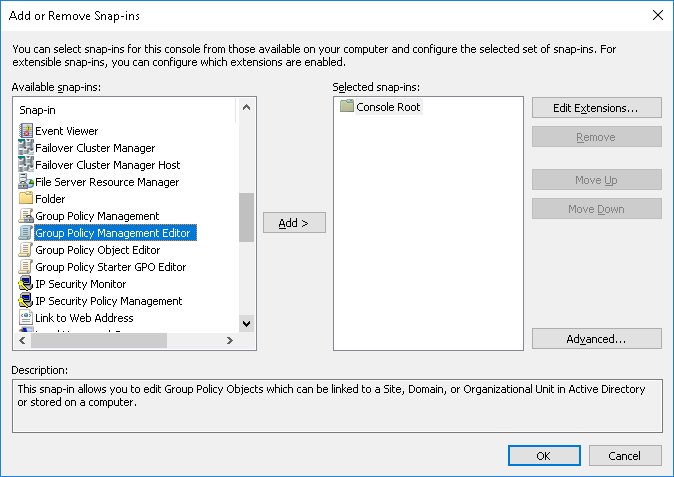
Task: Select the IP Security Monitor icon
Action: click(26, 284)
